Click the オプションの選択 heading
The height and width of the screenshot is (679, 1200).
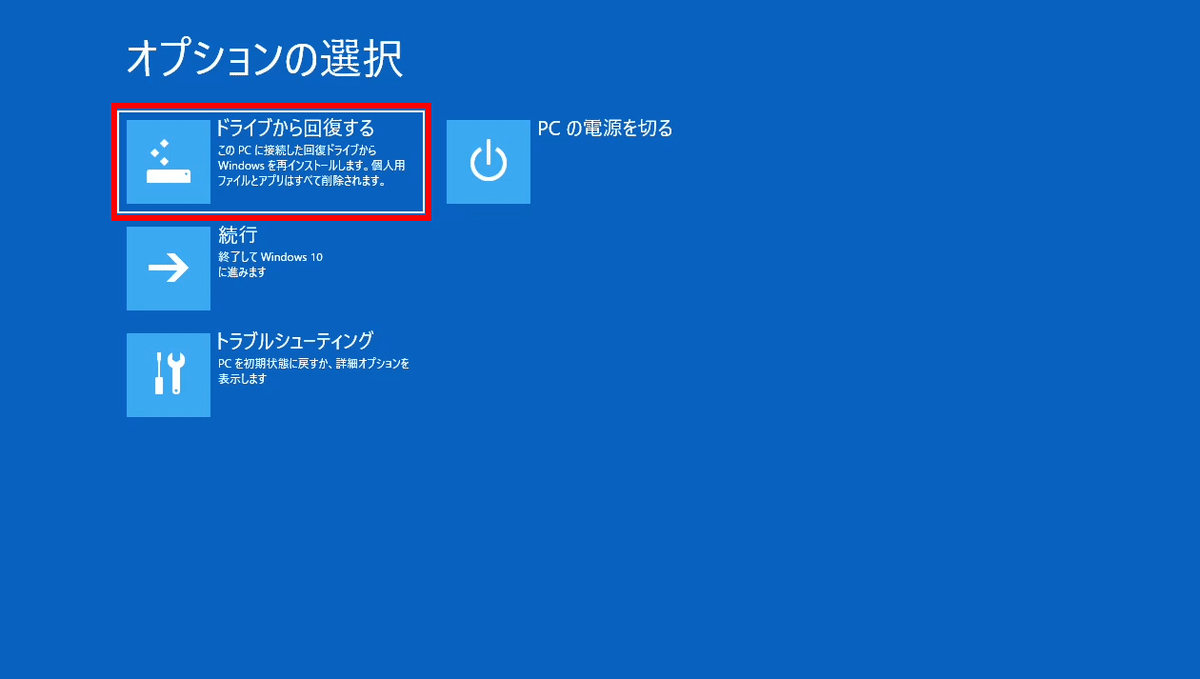(x=265, y=60)
